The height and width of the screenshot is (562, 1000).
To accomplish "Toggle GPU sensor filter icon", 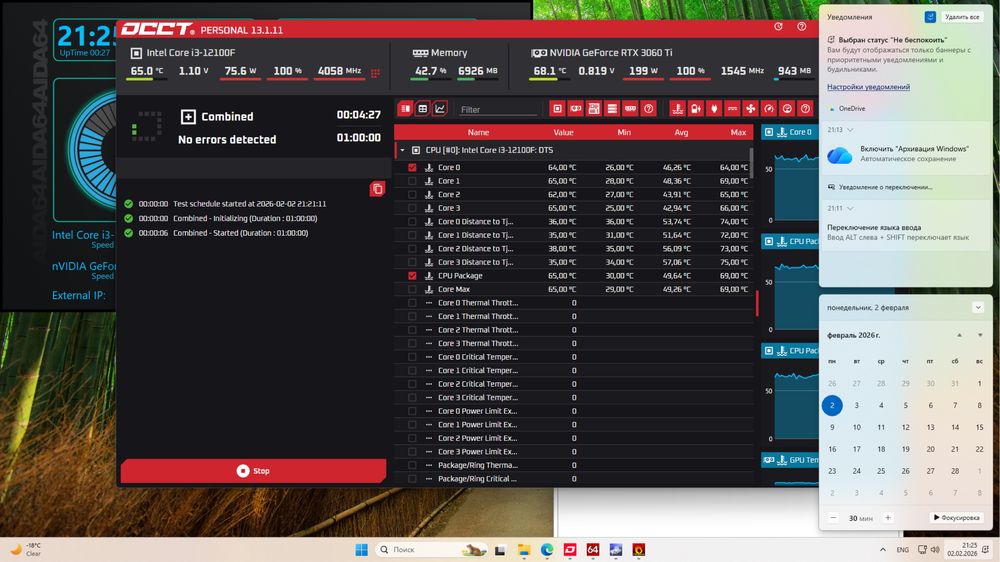I will tap(575, 109).
